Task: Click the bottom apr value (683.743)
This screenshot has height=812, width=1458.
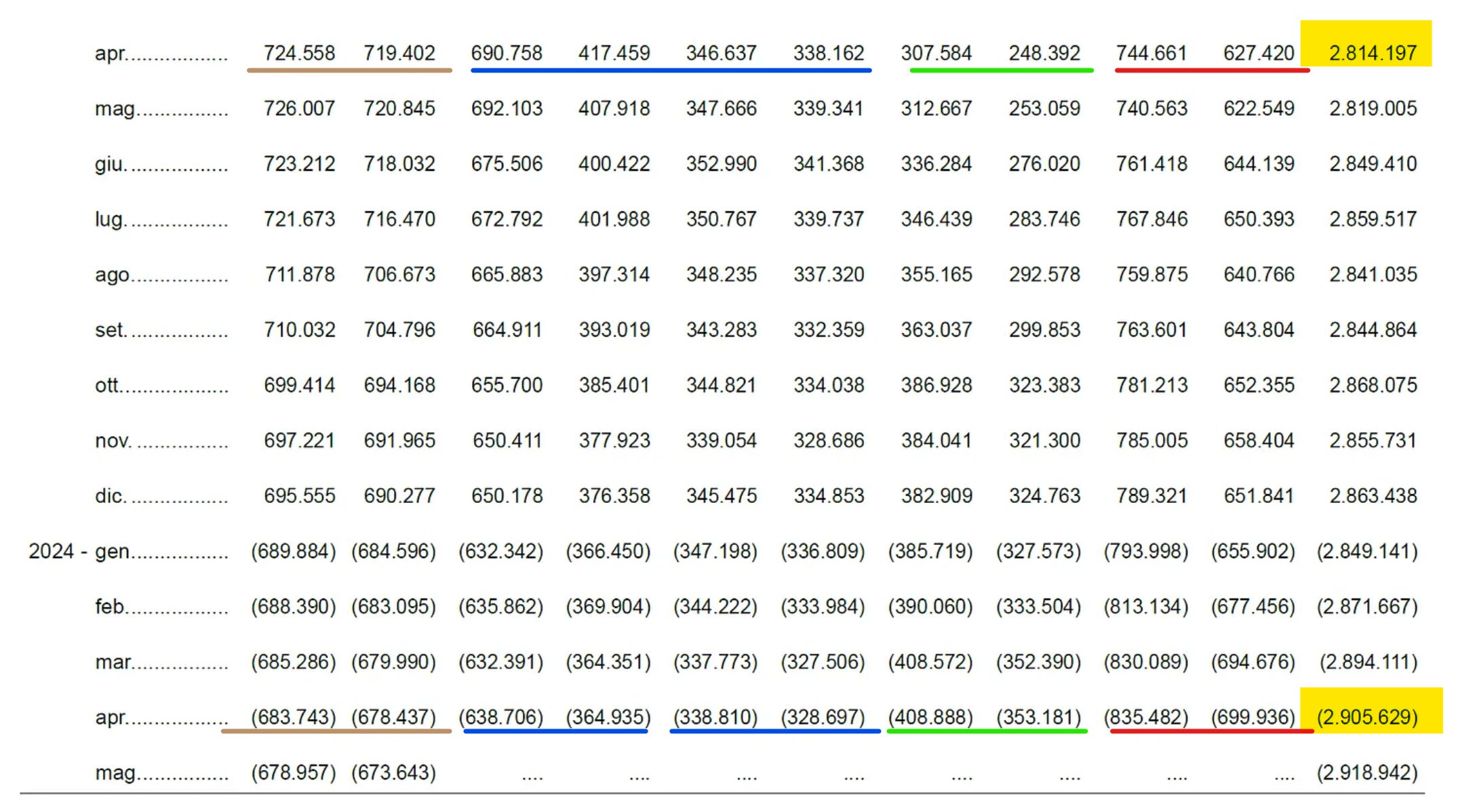Action: pos(293,717)
